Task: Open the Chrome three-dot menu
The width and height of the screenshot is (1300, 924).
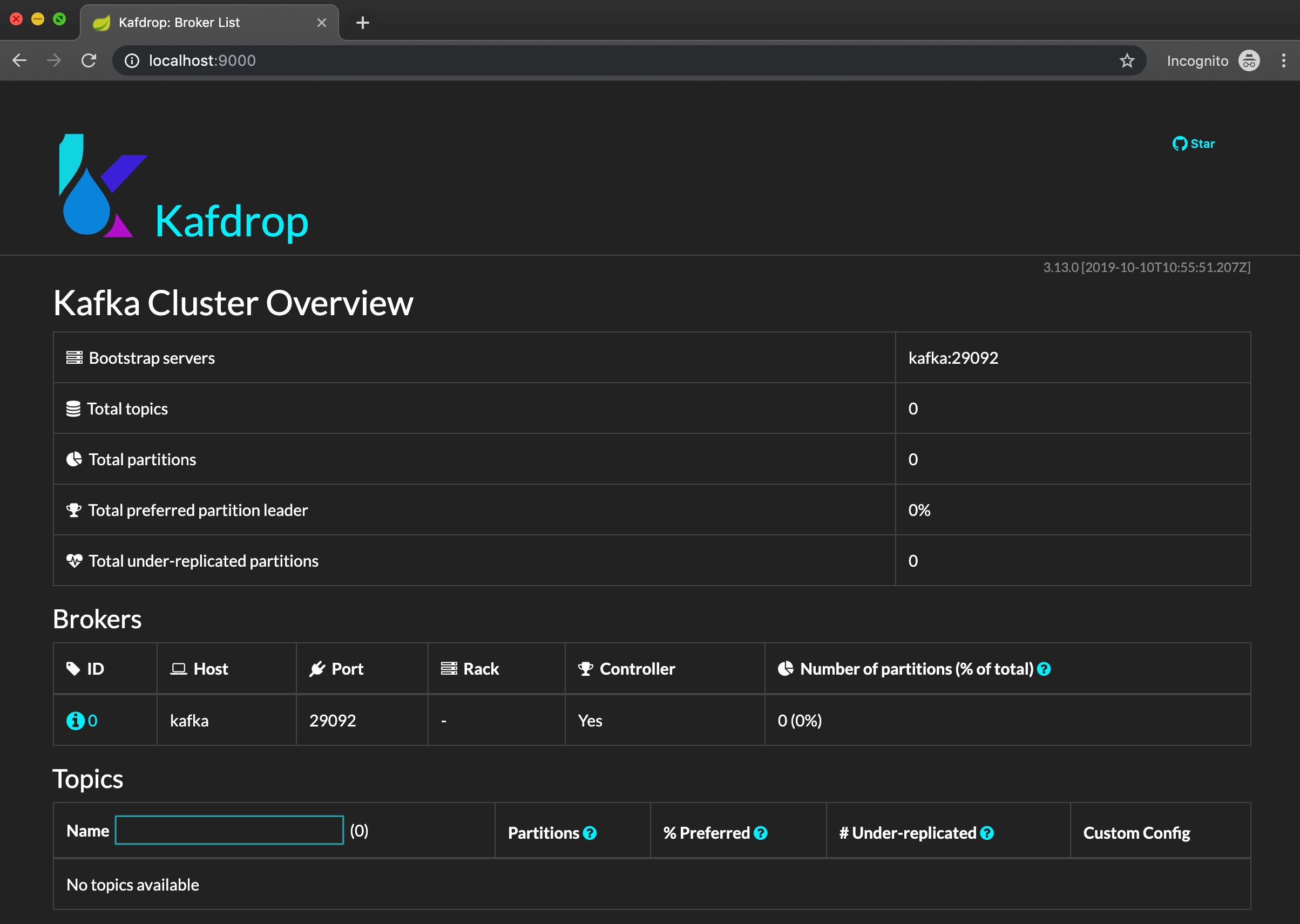Action: [1283, 60]
